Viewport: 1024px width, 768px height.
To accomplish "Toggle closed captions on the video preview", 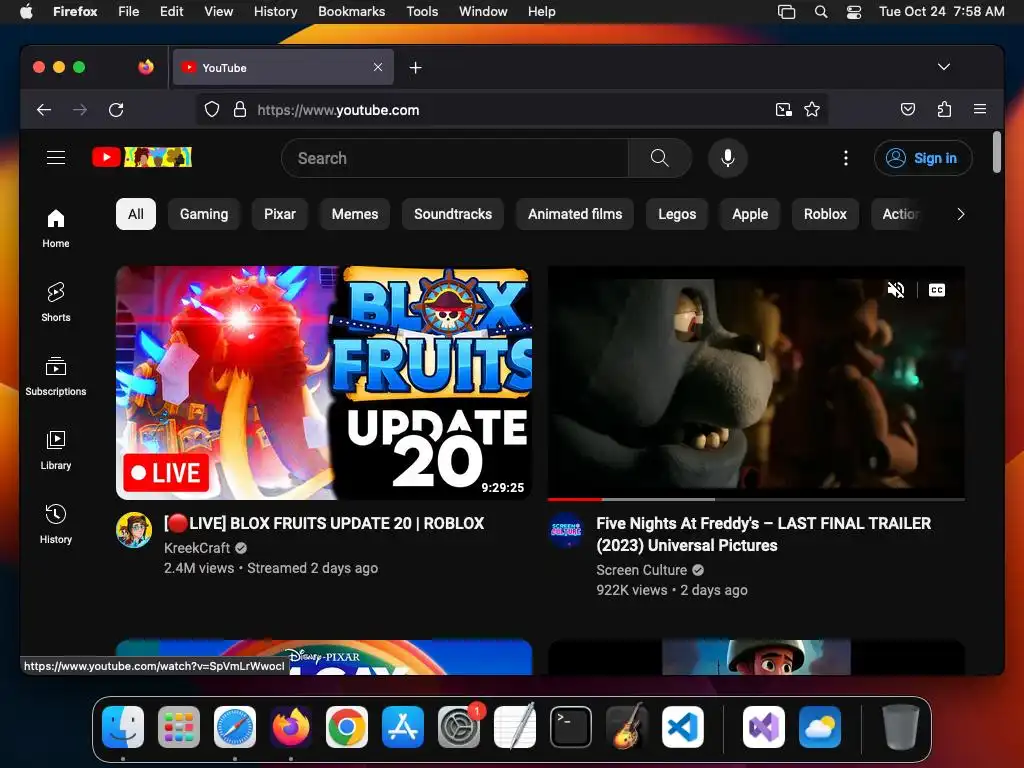I will point(936,290).
